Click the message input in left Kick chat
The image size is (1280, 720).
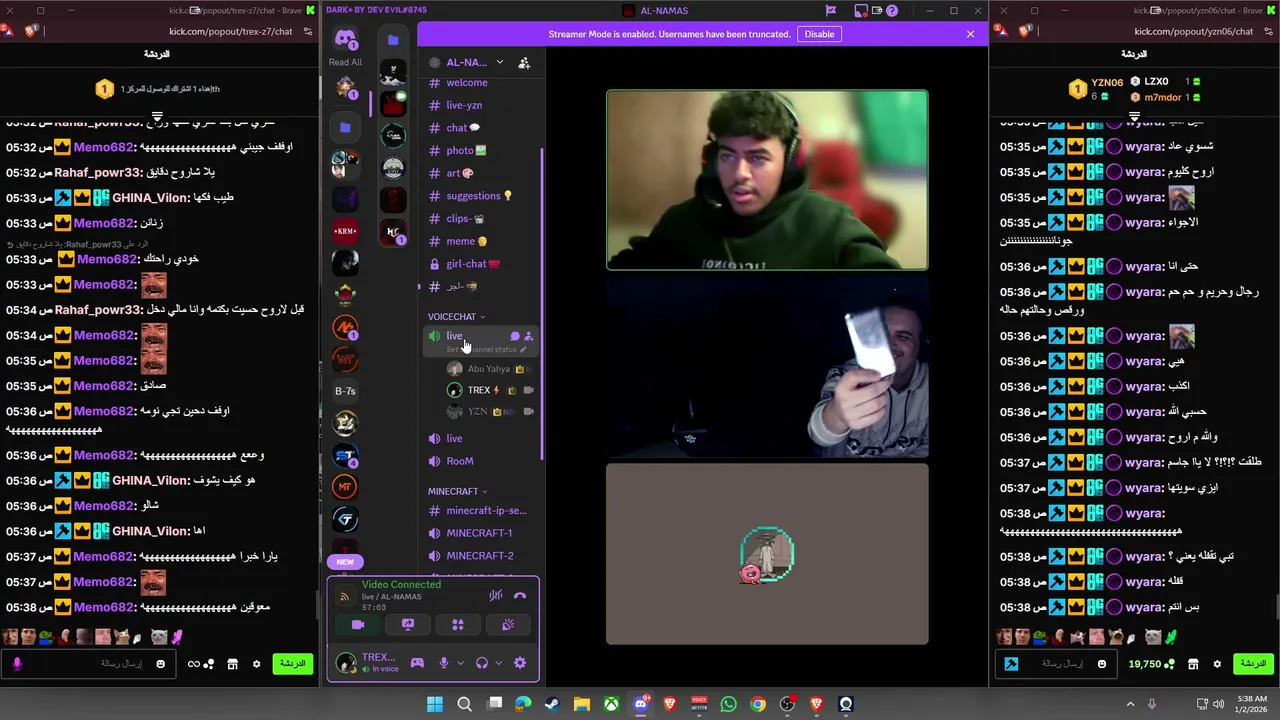coord(90,664)
